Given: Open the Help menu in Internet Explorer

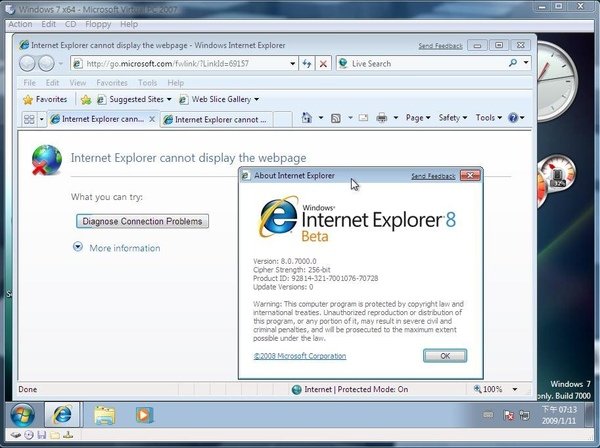Looking at the screenshot, I should coord(176,83).
